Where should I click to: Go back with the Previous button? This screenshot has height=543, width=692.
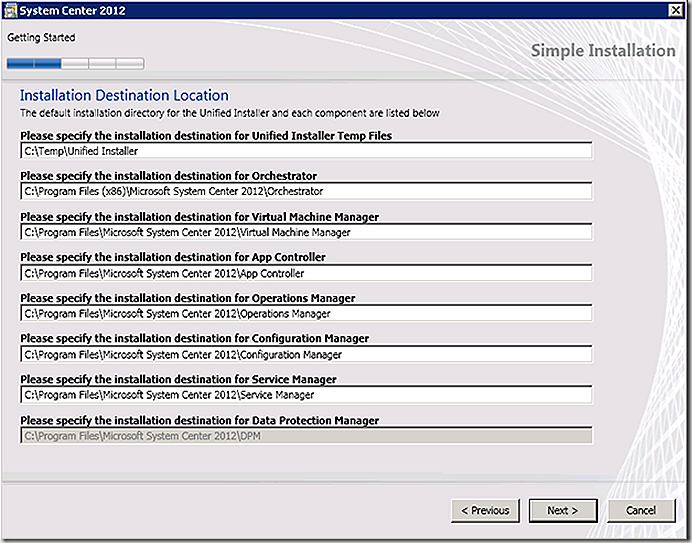pos(485,511)
